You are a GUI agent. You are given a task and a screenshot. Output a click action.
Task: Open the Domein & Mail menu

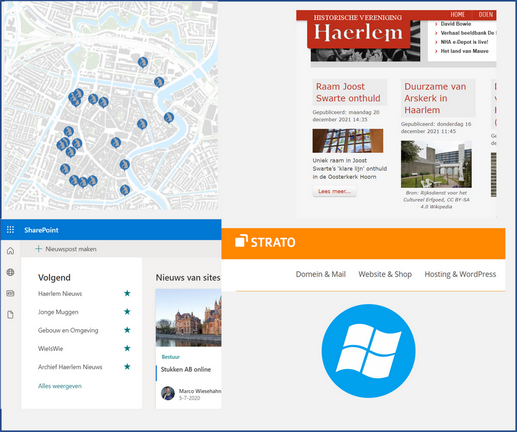point(321,274)
